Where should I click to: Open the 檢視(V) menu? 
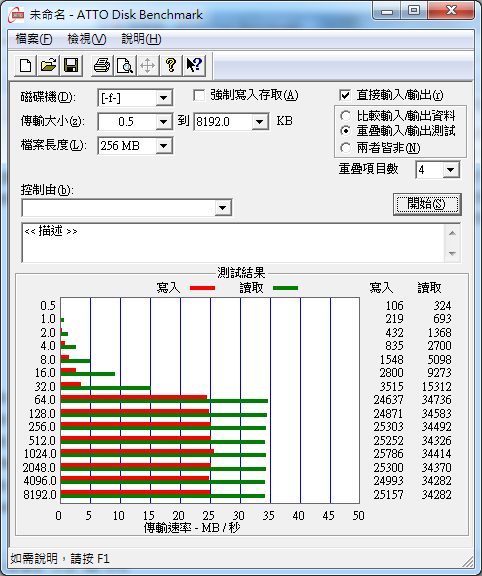[87, 39]
